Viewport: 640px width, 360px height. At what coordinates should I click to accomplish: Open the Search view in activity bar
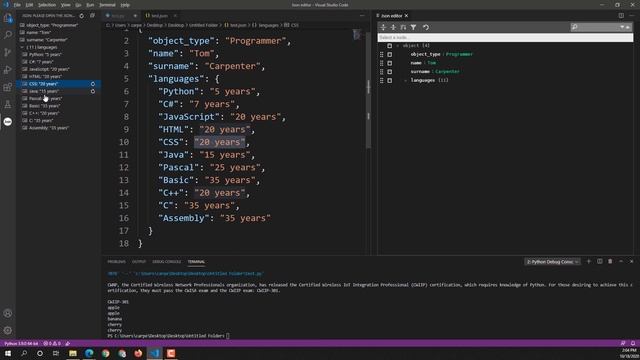(x=8, y=35)
